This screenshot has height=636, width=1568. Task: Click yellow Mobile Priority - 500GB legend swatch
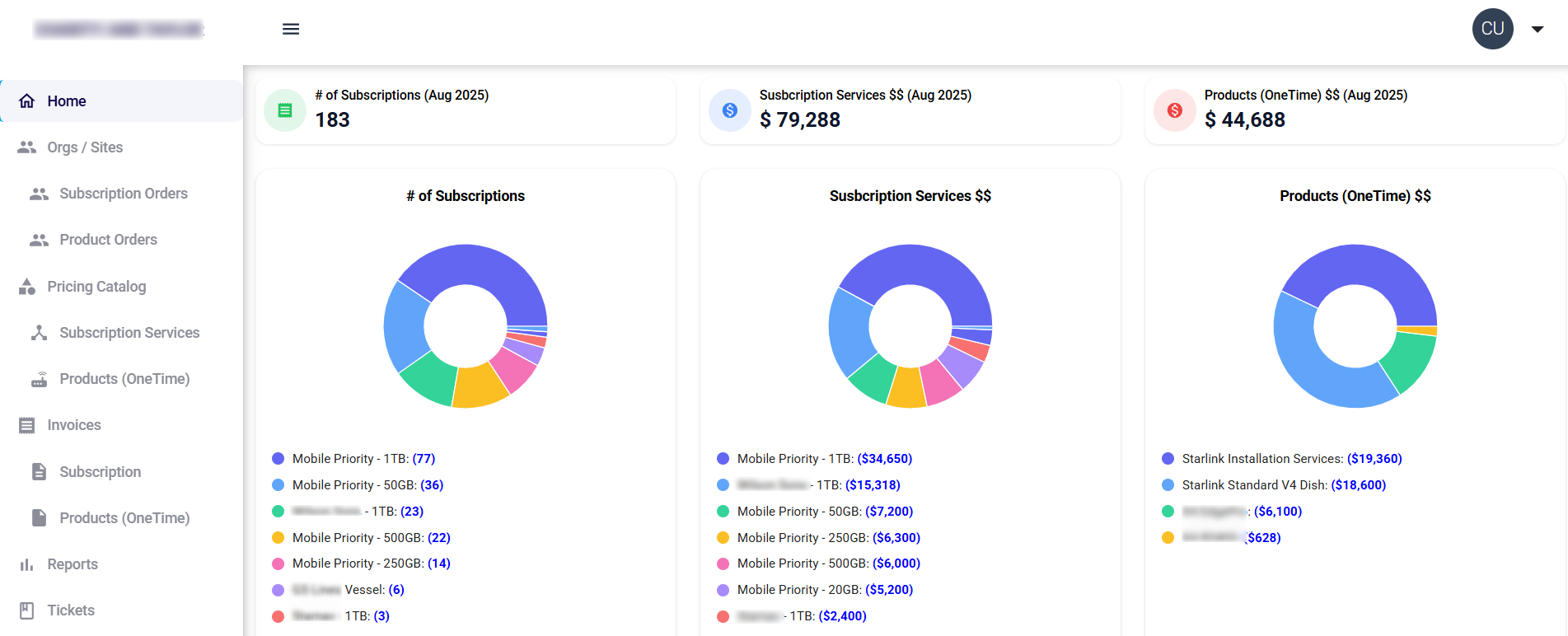[x=278, y=538]
